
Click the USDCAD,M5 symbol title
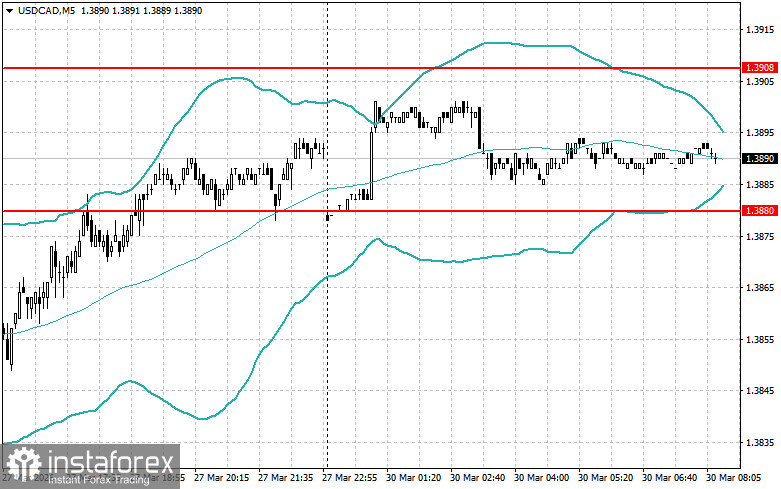coord(46,10)
